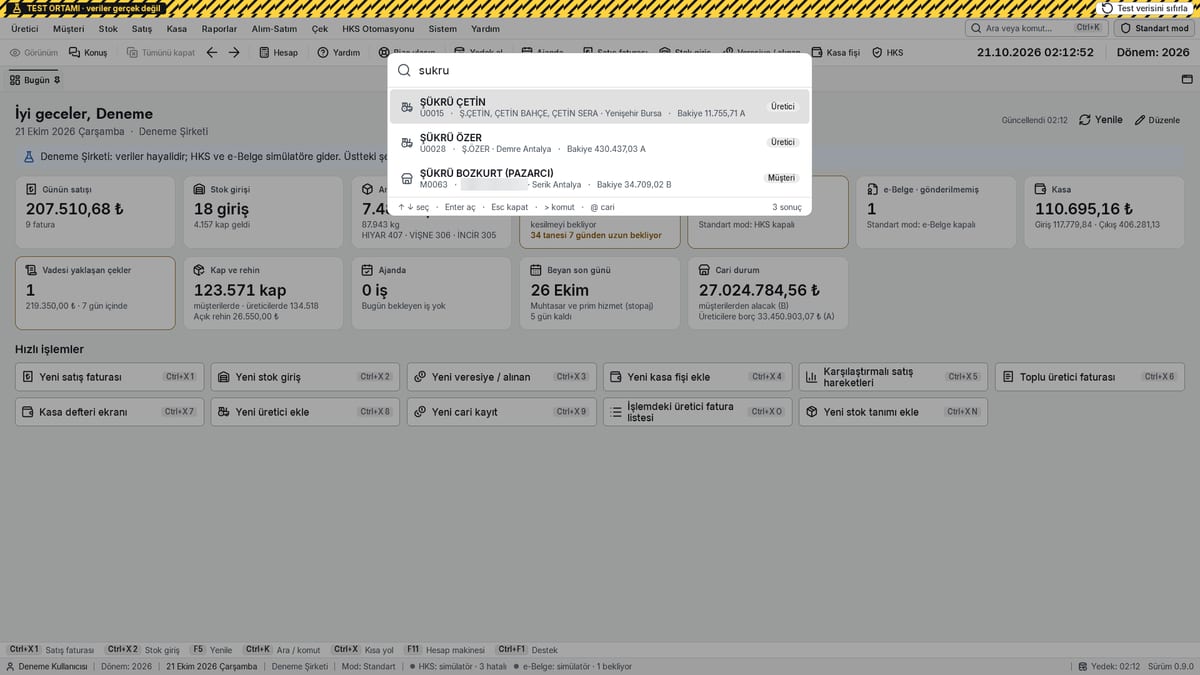The image size is (1200, 675).
Task: Open Kasa defteri ekranı
Action: click(108, 412)
